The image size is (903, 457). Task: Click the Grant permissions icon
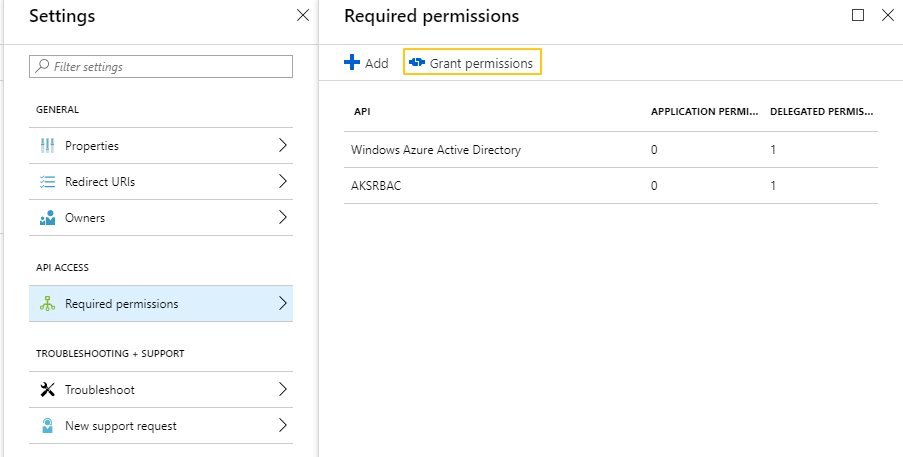(x=417, y=63)
